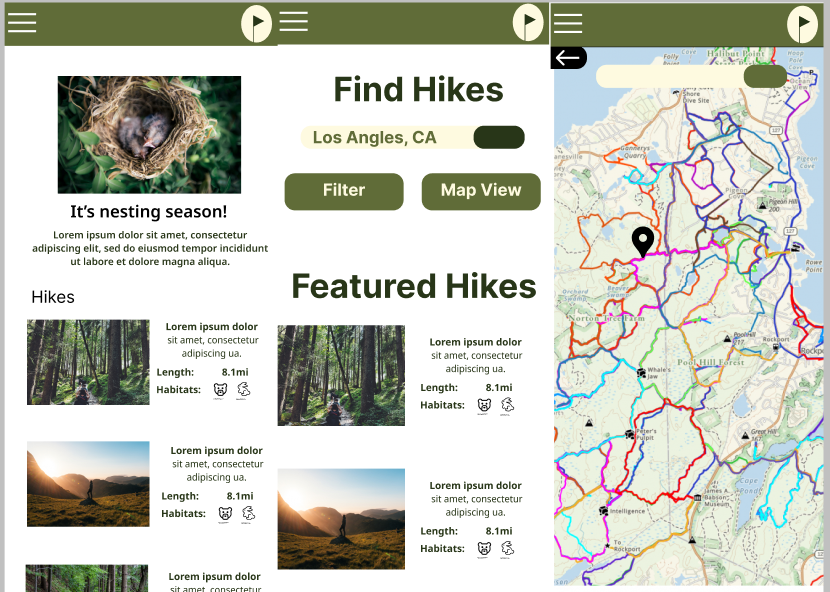Click the "It's nesting season!" heading
This screenshot has height=592, width=830.
coord(149,212)
